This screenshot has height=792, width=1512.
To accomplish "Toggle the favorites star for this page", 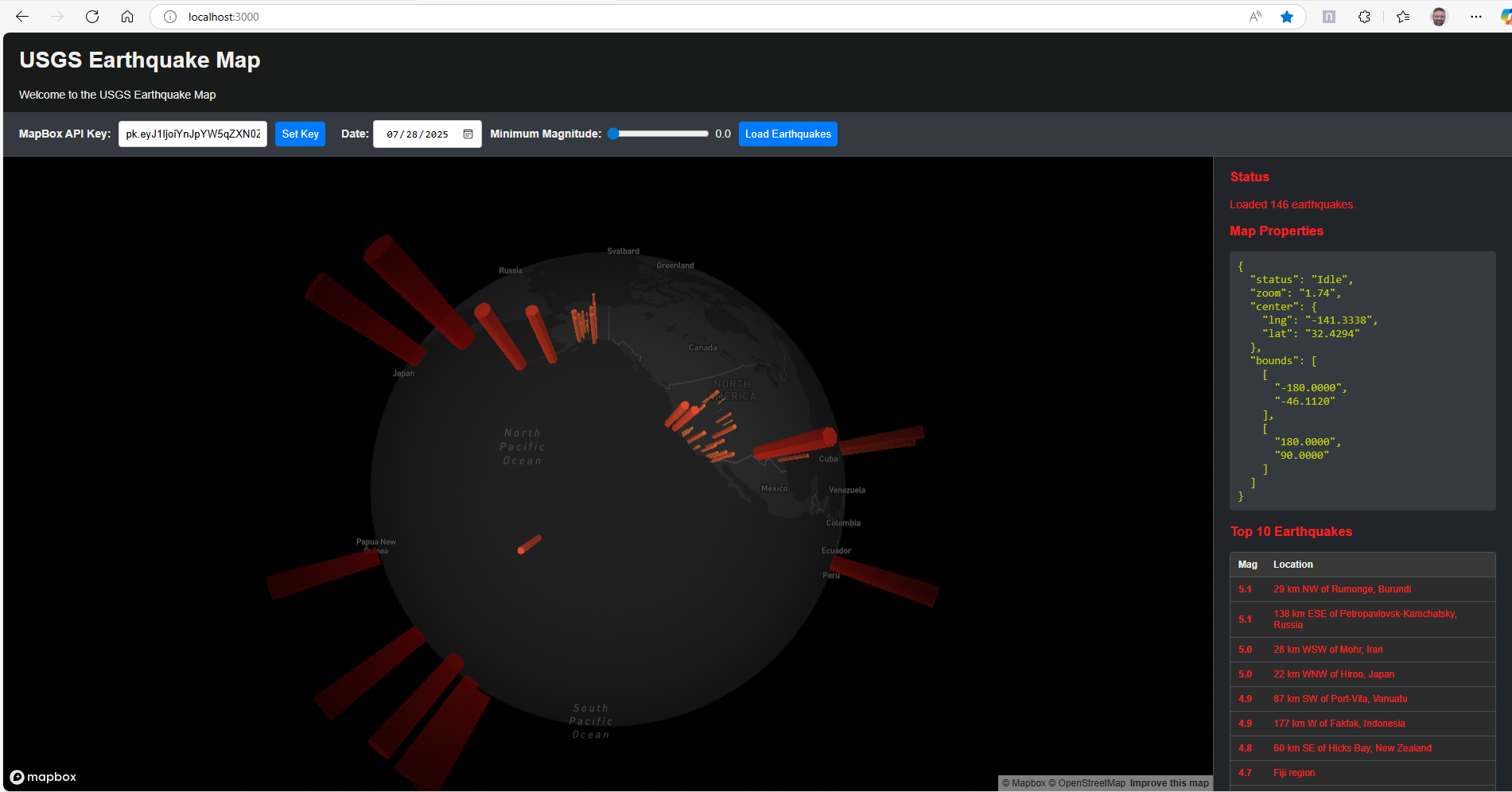I will click(x=1287, y=17).
